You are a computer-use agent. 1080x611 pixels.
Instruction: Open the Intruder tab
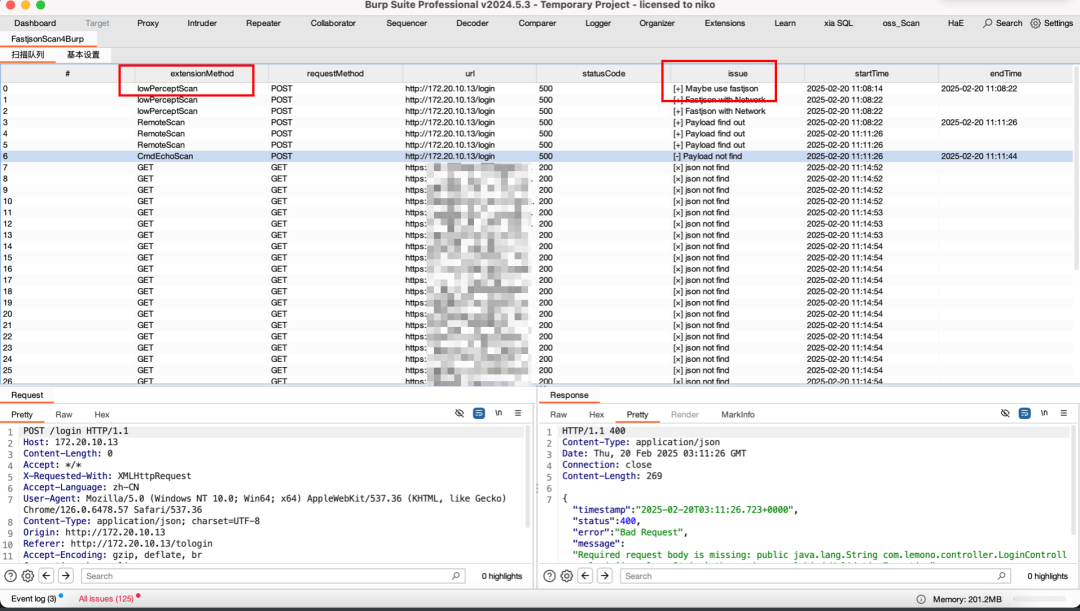pos(202,23)
